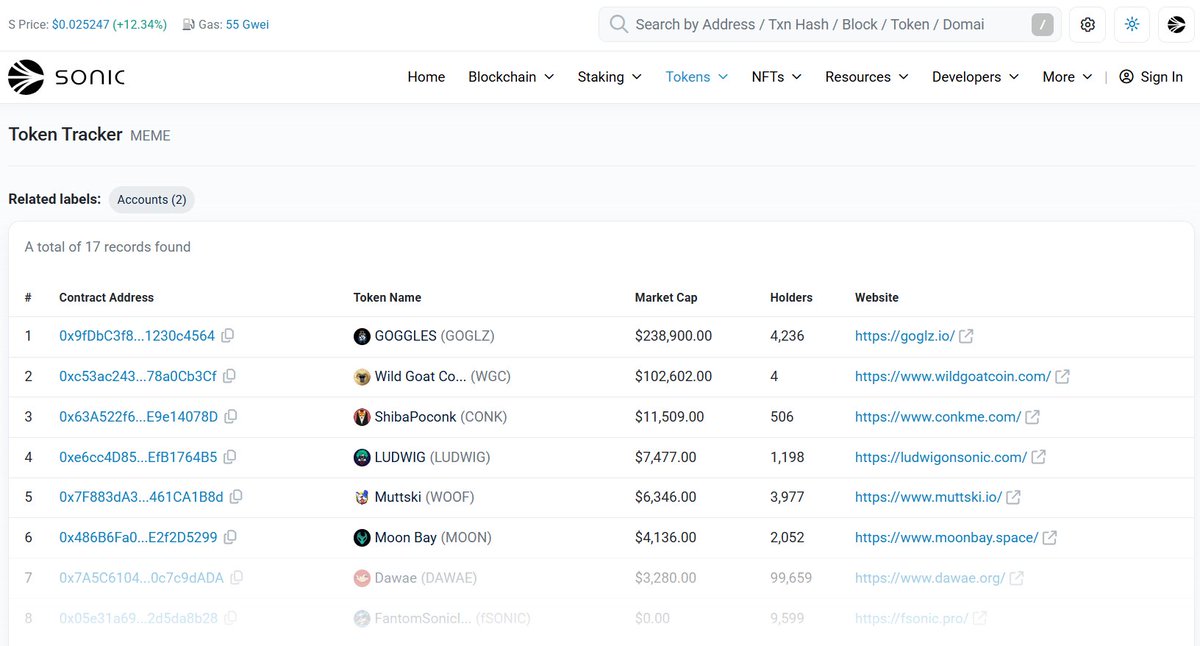
Task: Open contract 0xe6cc4D85...EfB1764B5
Action: click(x=138, y=457)
